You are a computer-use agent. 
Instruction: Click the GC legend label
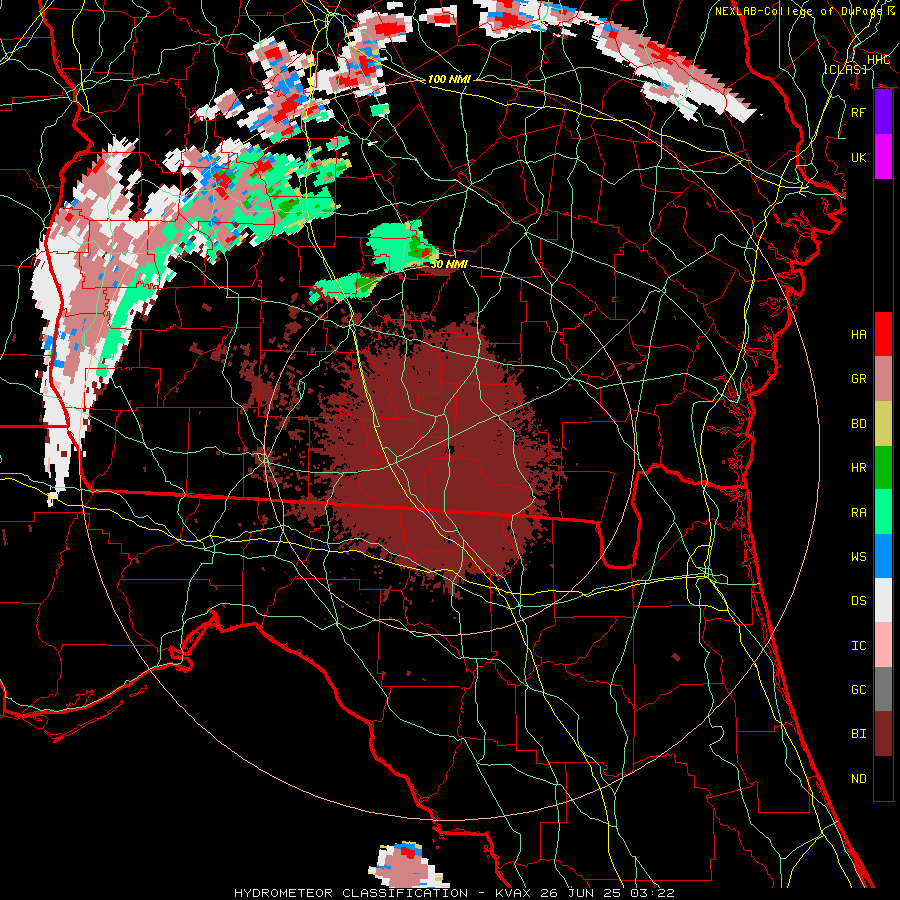859,689
